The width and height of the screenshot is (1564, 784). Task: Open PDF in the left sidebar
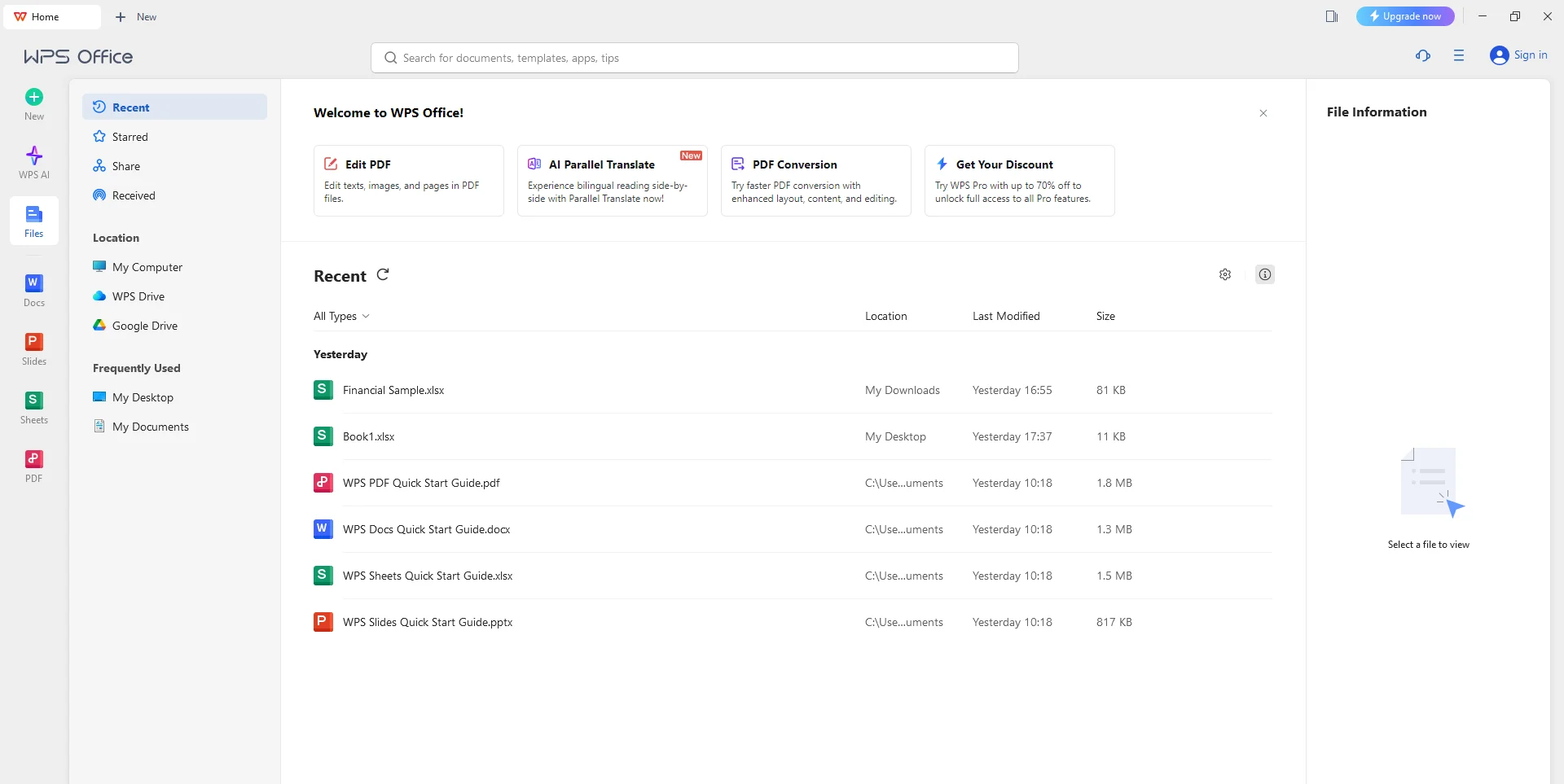pyautogui.click(x=34, y=466)
